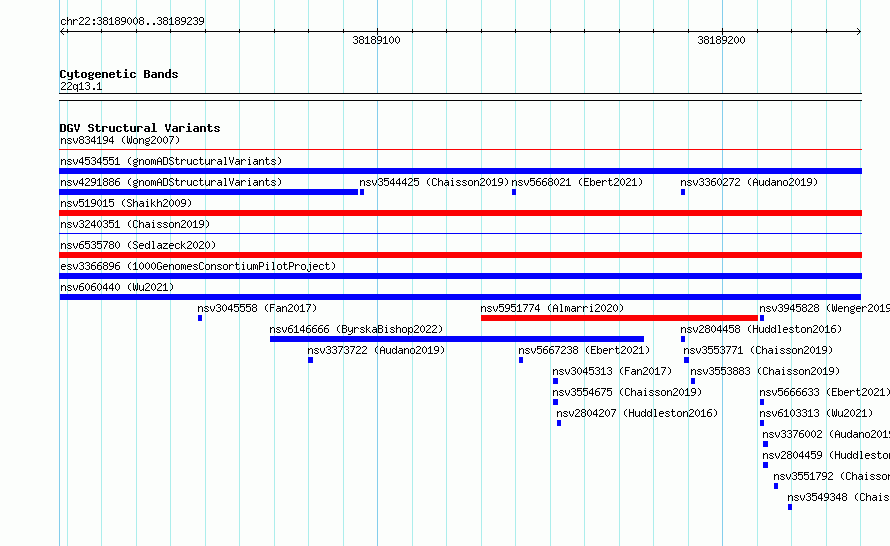This screenshot has width=890, height=546.
Task: Open the nsv4291886 (gnomADStructuralVariants) label
Action: 171,182
